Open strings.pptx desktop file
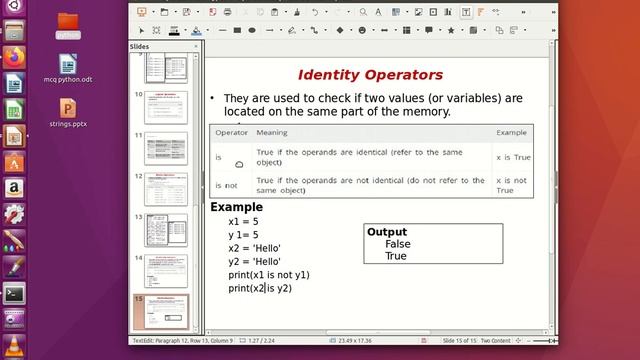 68,113
